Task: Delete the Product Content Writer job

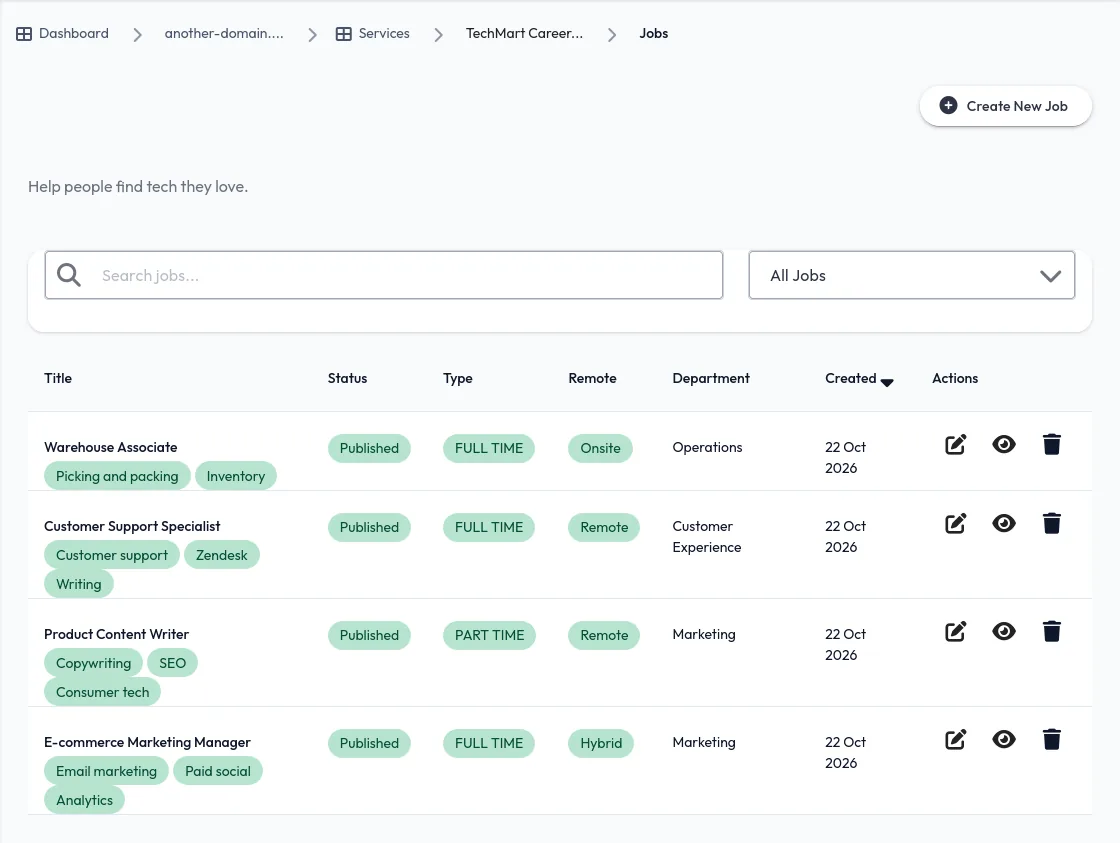Action: 1051,632
